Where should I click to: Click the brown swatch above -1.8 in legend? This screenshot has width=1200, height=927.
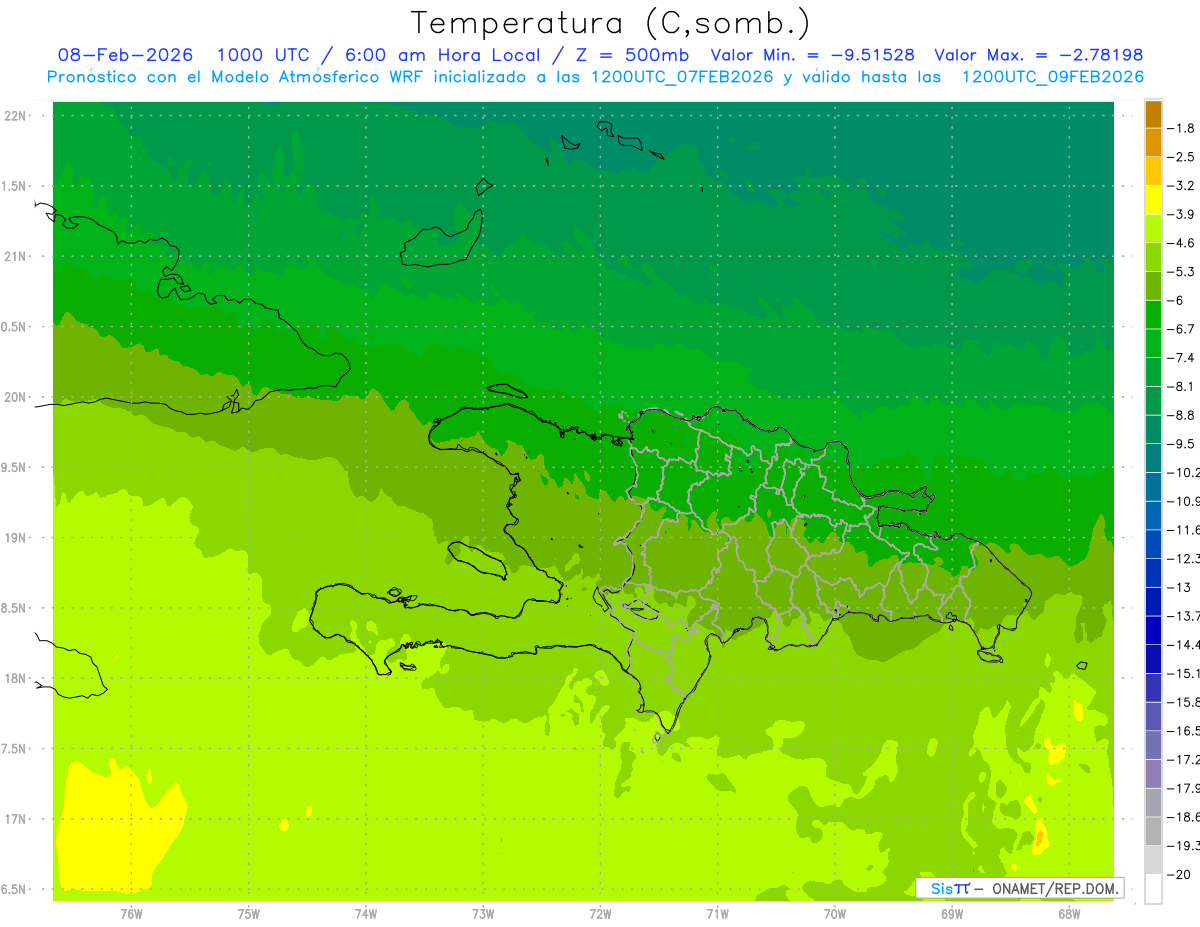tap(1153, 115)
